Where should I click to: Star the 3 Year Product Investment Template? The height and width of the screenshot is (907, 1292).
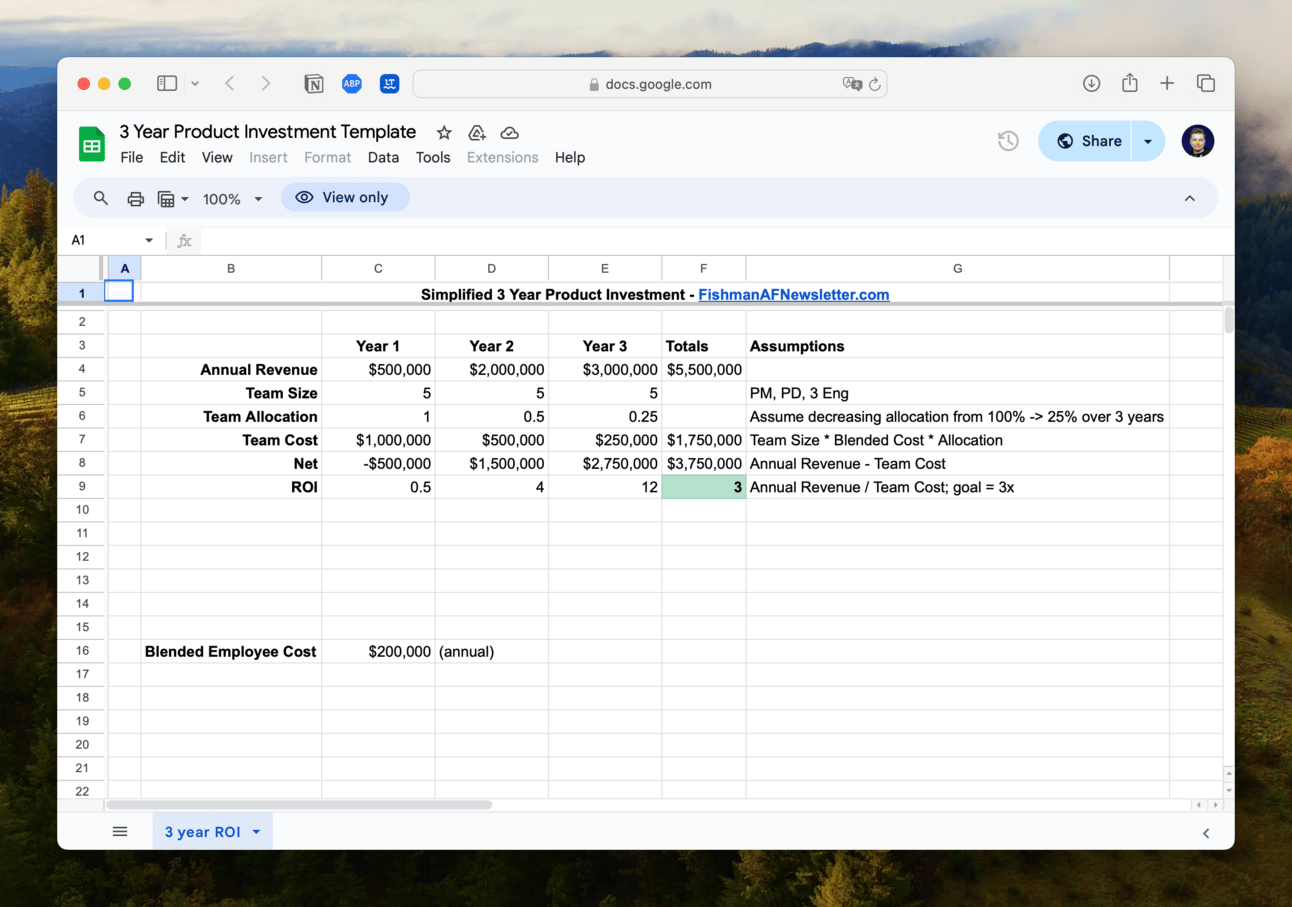tap(444, 133)
